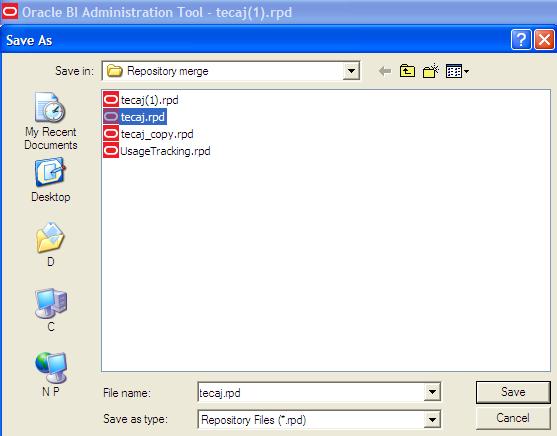557x436 pixels.
Task: Open the N P network shortcut
Action: coord(51,374)
